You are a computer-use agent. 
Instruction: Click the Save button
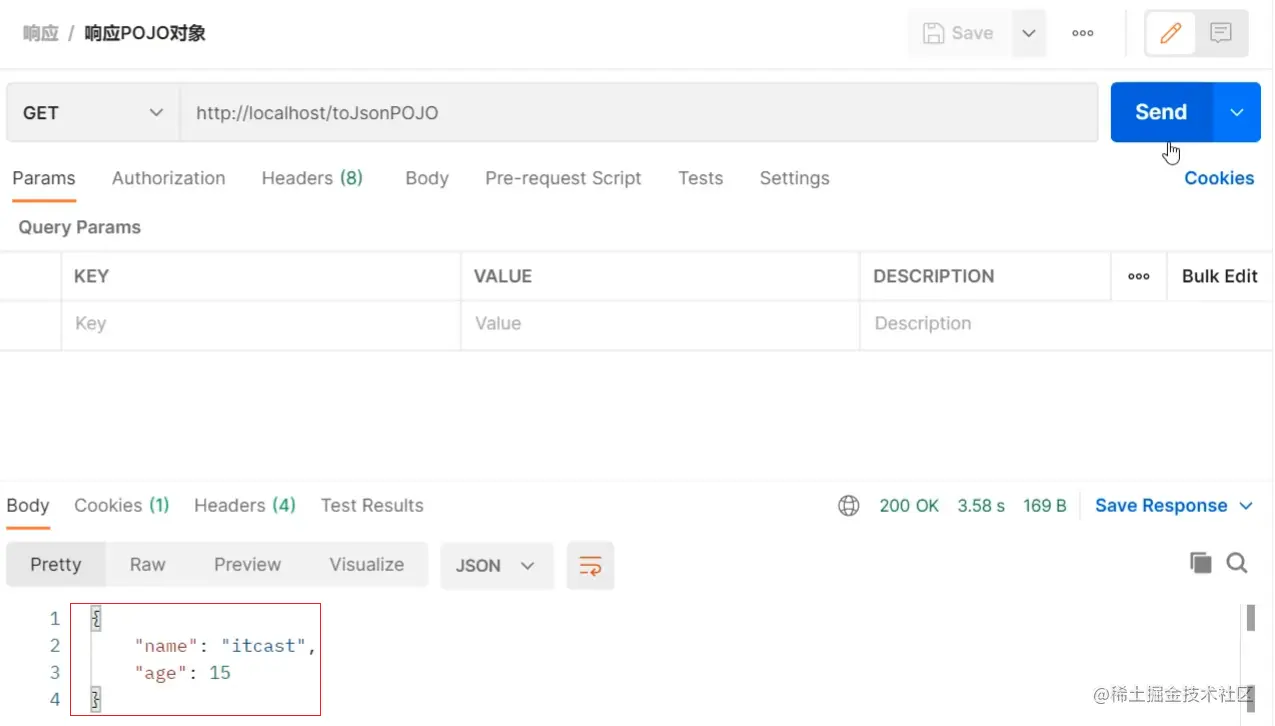[960, 33]
